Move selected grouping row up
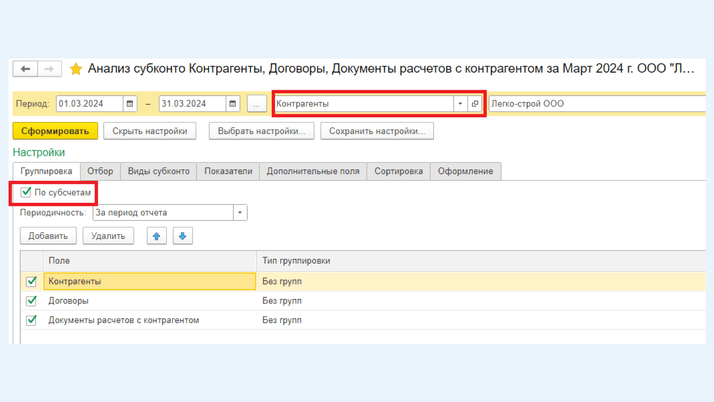Viewport: 714px width, 402px height. pyautogui.click(x=157, y=236)
